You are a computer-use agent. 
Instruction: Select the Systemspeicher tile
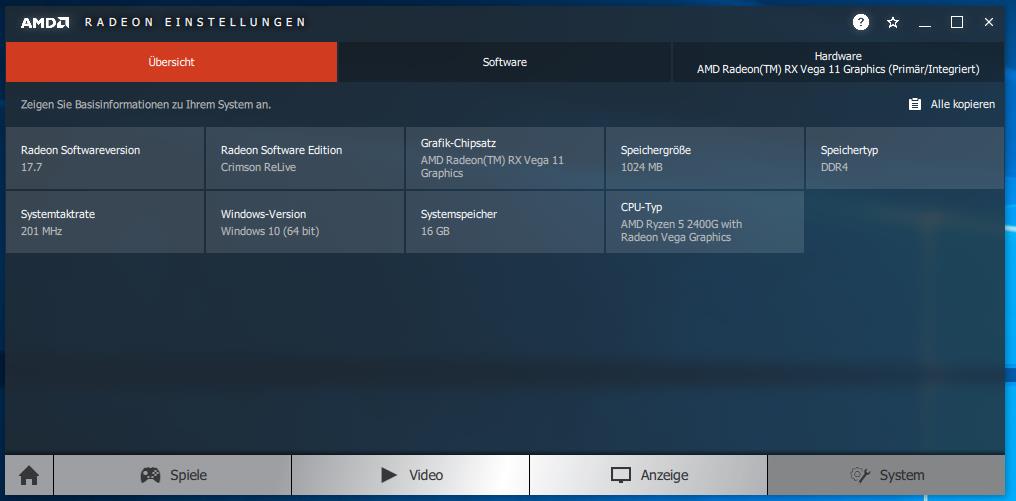505,222
